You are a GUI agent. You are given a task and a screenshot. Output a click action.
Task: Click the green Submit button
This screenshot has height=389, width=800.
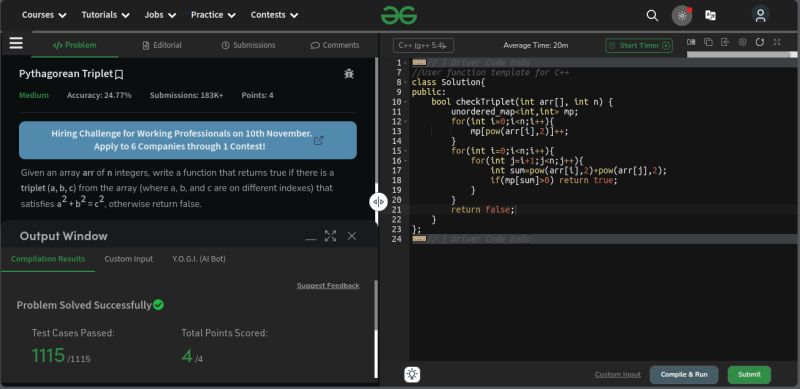[749, 375]
